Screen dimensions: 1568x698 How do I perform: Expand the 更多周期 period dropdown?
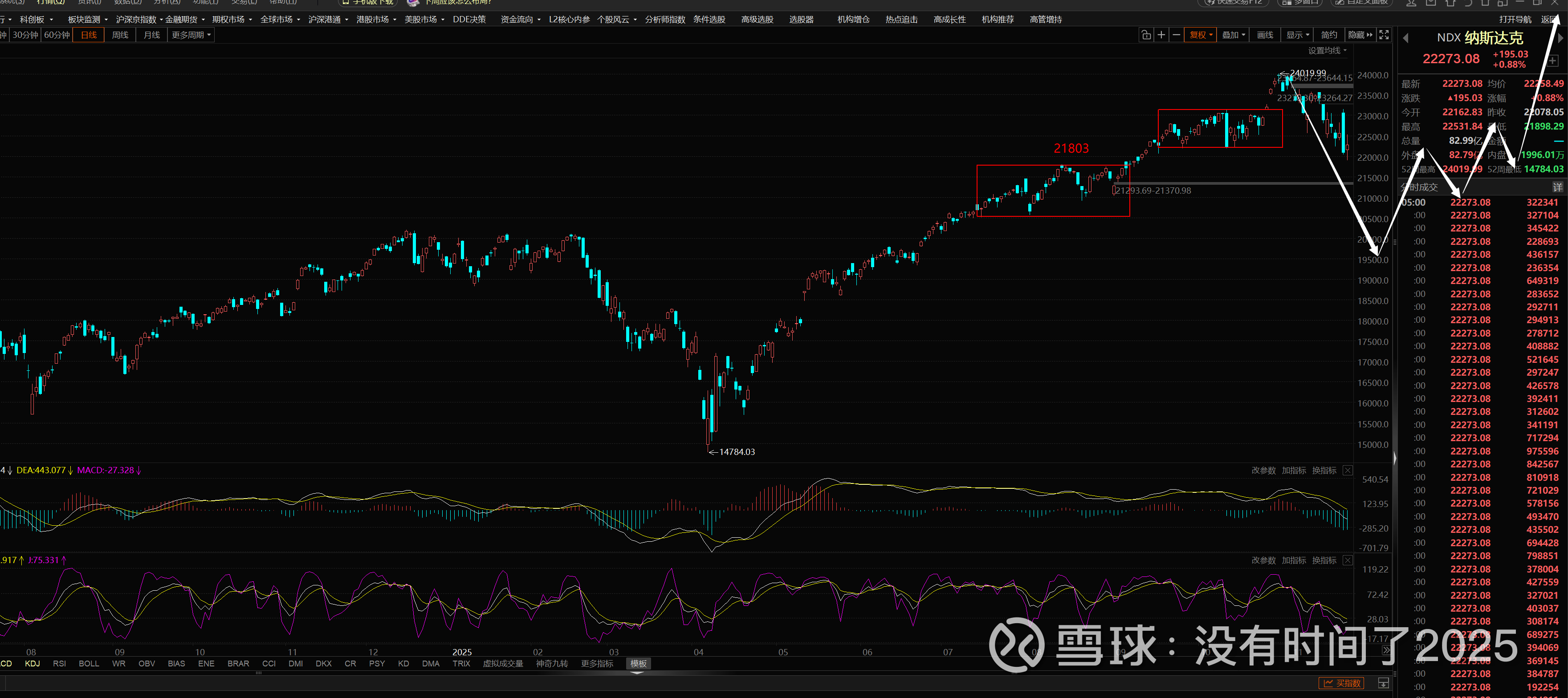tap(191, 35)
